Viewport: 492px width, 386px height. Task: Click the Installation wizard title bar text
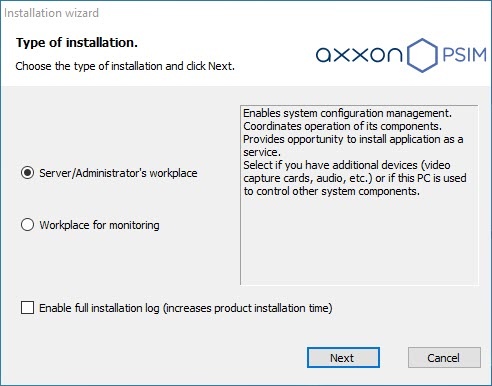coord(51,13)
